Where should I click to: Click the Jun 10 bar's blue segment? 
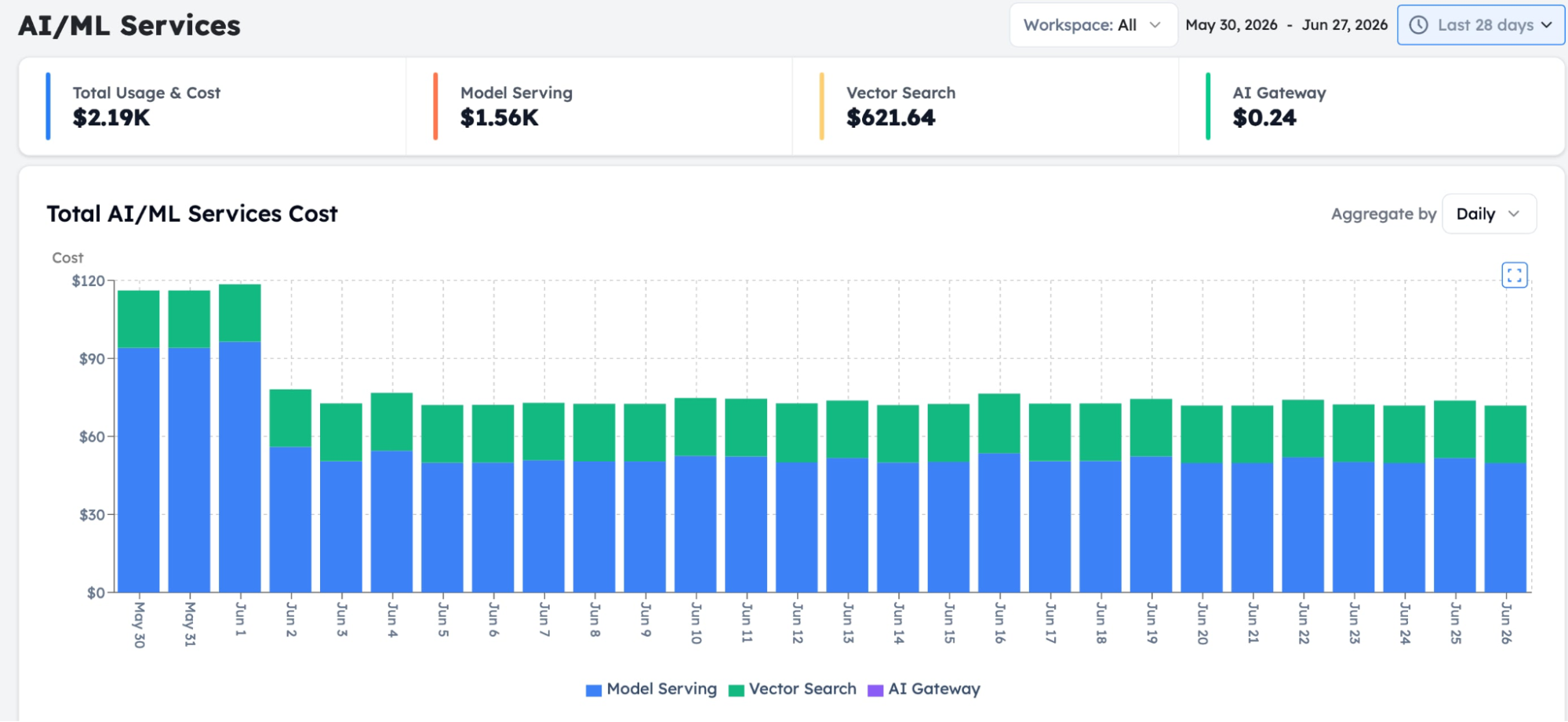pos(695,524)
